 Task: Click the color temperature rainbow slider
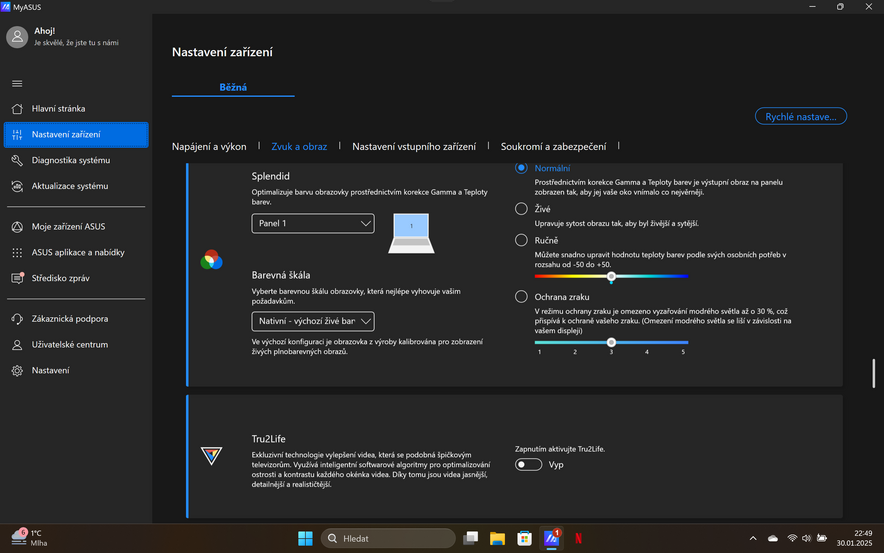[611, 276]
